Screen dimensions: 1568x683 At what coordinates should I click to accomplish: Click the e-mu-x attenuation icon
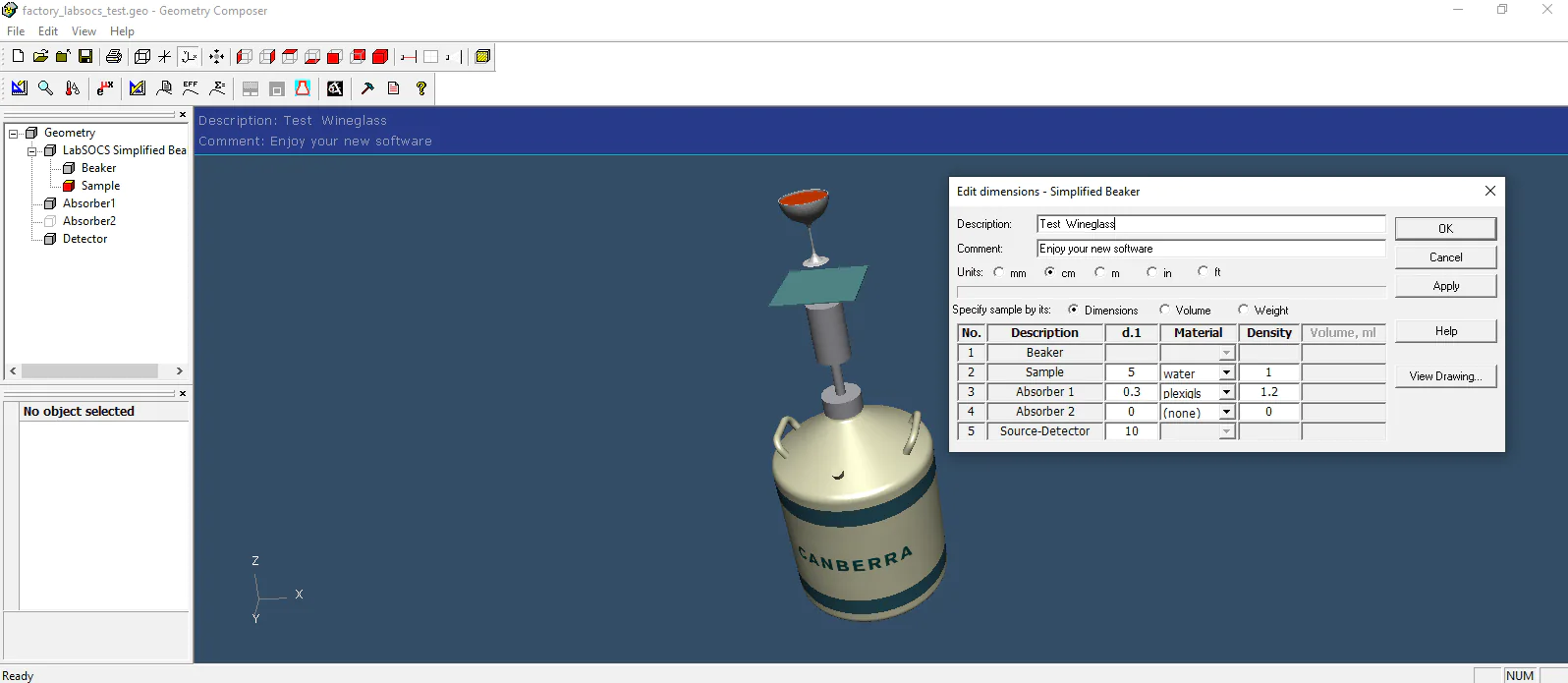click(x=105, y=88)
